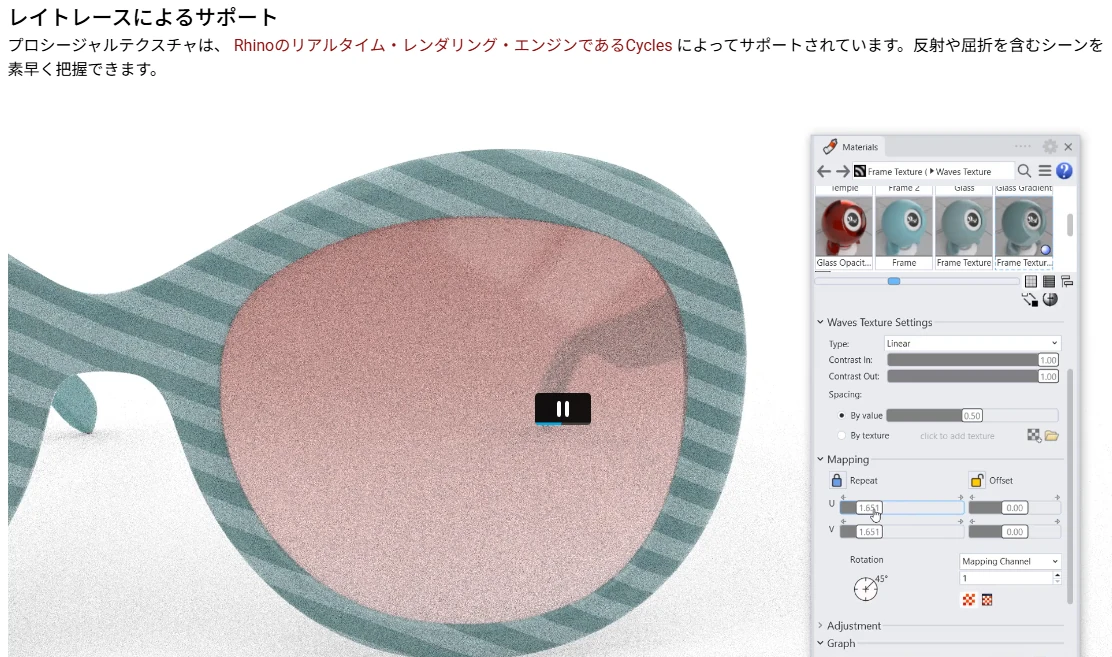Screen dimensions: 1112x657
Task: Select the highlighted Frame Textur... thumbnail
Action: (1023, 227)
